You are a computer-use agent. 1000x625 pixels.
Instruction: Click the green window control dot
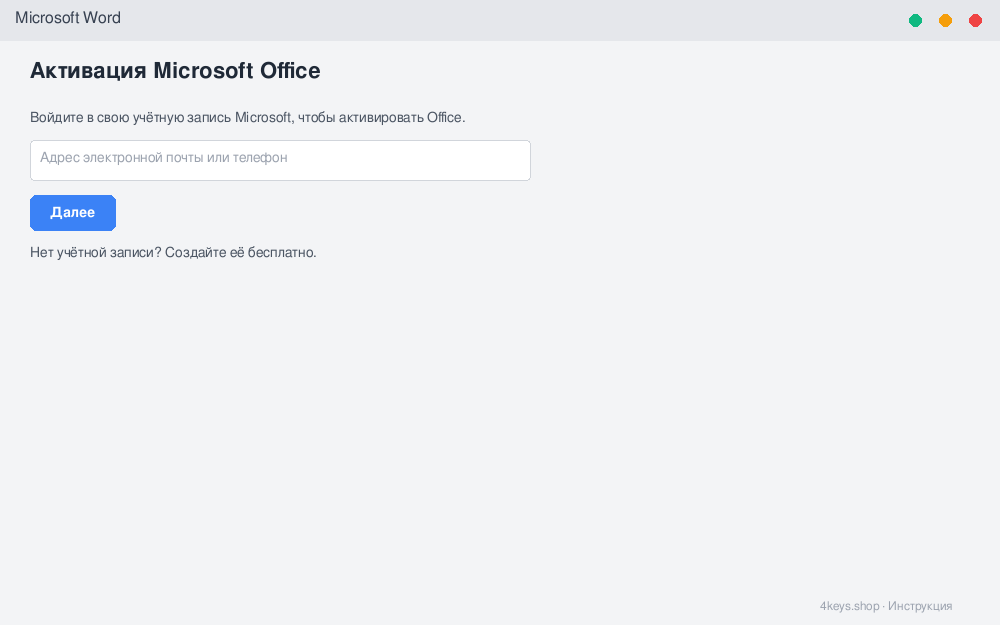[x=915, y=20]
